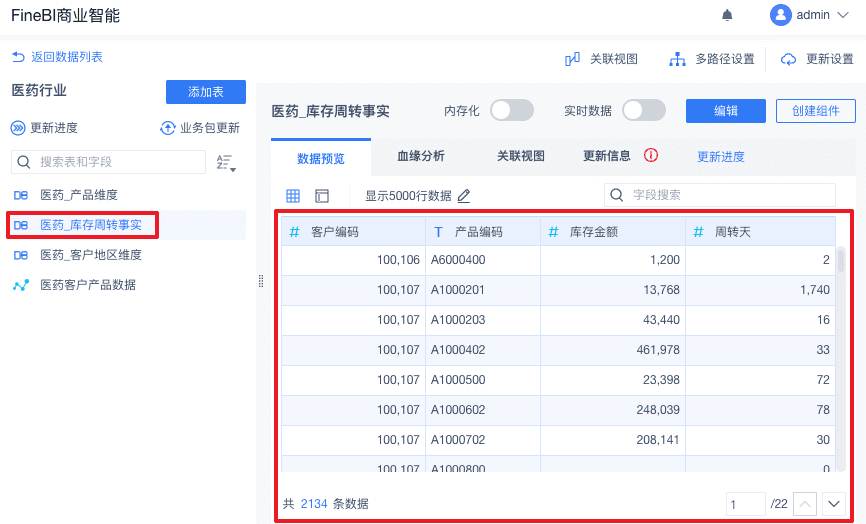Click the preview table vertical scrollbar
This screenshot has width=866, height=524.
841,260
